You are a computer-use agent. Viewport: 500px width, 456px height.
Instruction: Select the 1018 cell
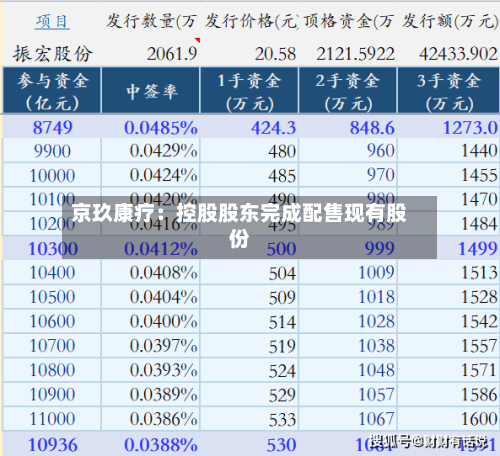tap(348, 297)
